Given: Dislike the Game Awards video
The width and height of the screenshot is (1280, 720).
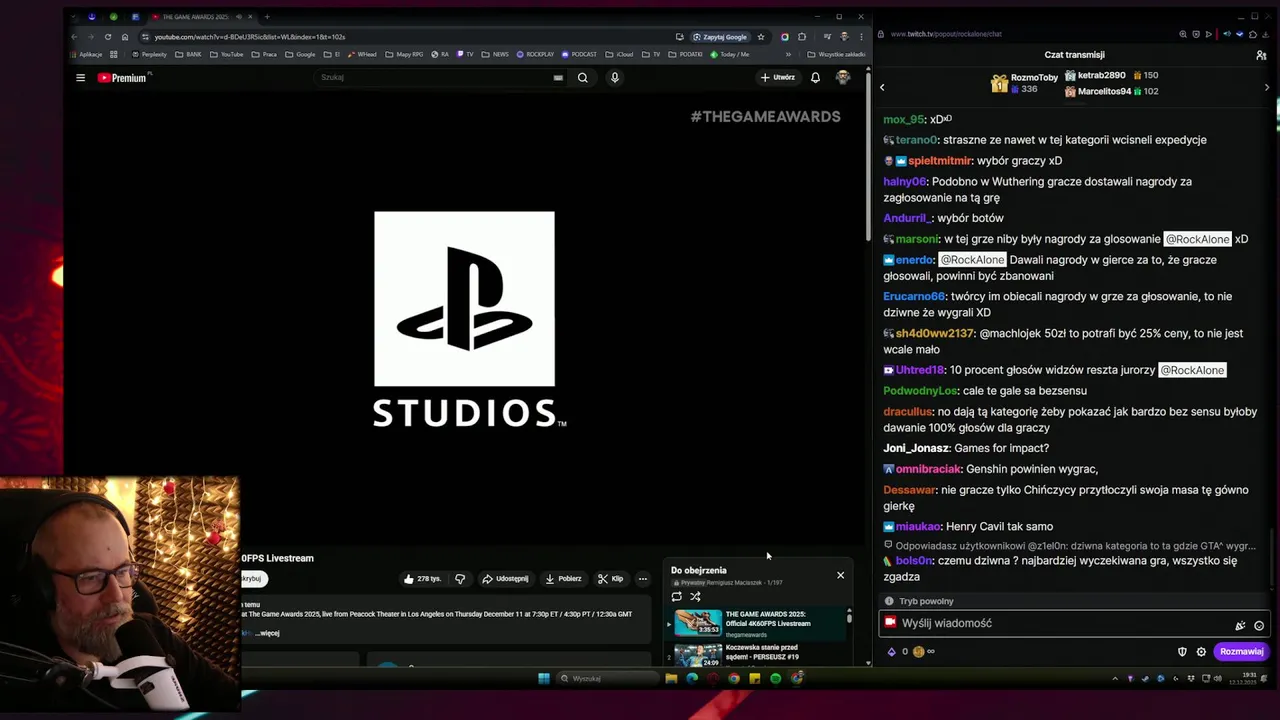Looking at the screenshot, I should pyautogui.click(x=460, y=579).
